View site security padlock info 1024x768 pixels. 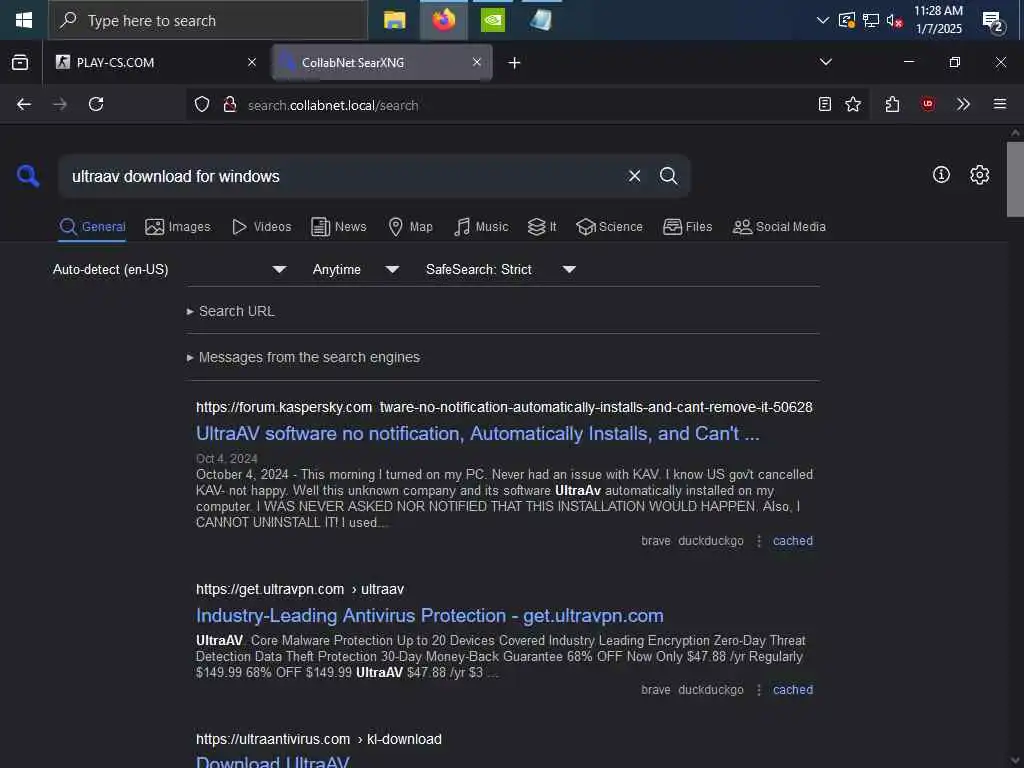click(230, 104)
